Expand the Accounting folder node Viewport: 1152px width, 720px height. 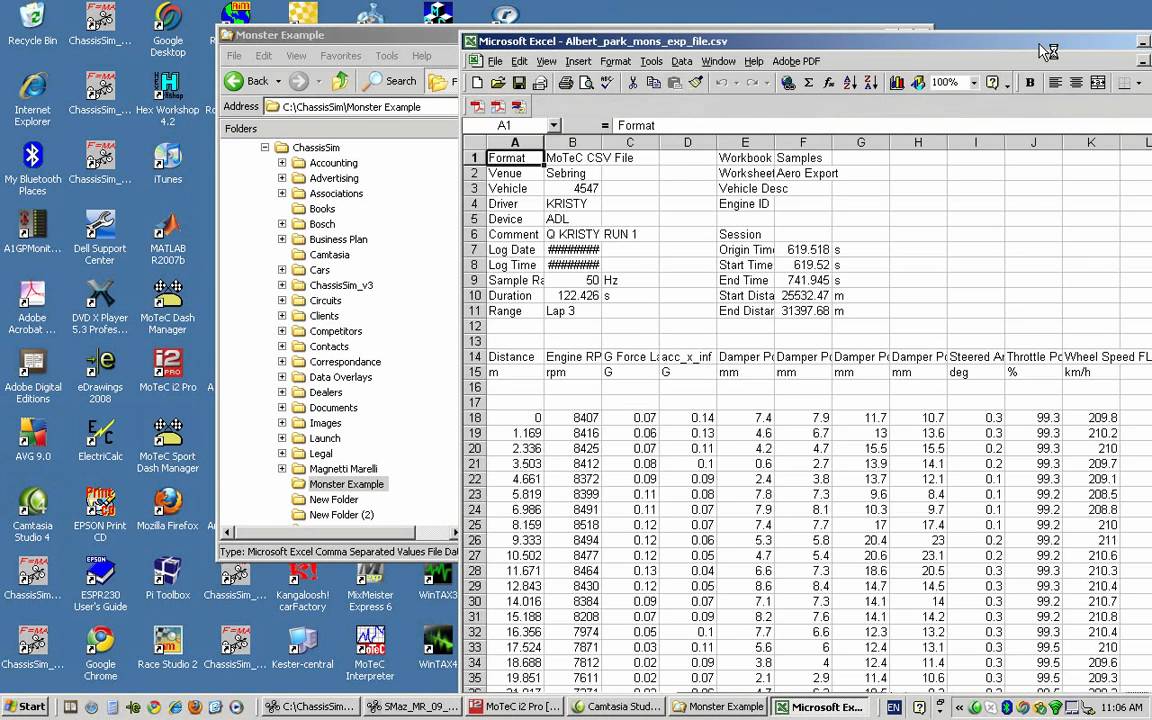(x=282, y=163)
